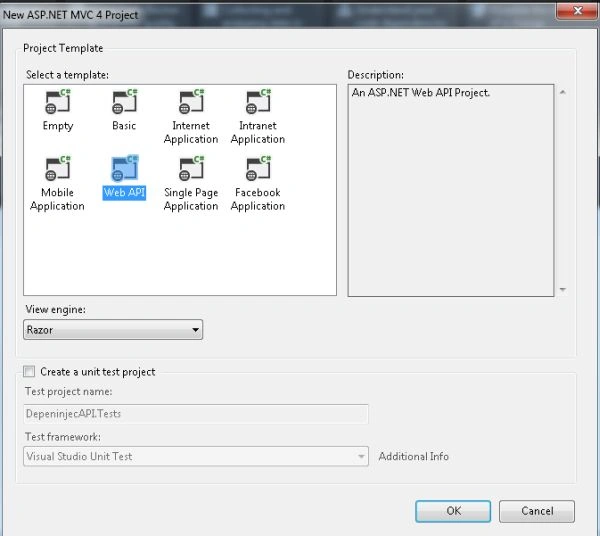Click the 'Mobile Application' label text
600x536 pixels.
click(x=57, y=199)
